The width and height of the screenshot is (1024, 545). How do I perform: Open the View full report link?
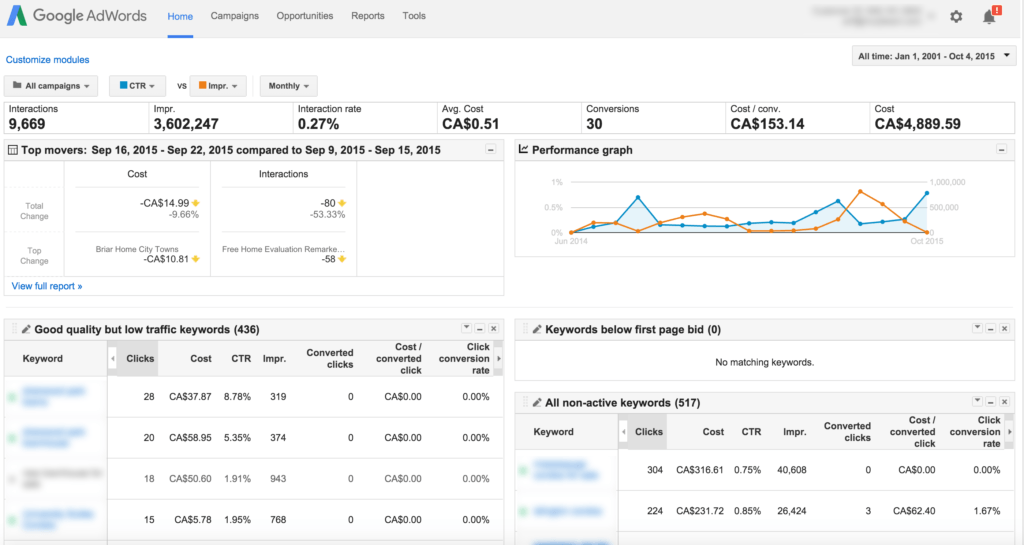[46, 286]
